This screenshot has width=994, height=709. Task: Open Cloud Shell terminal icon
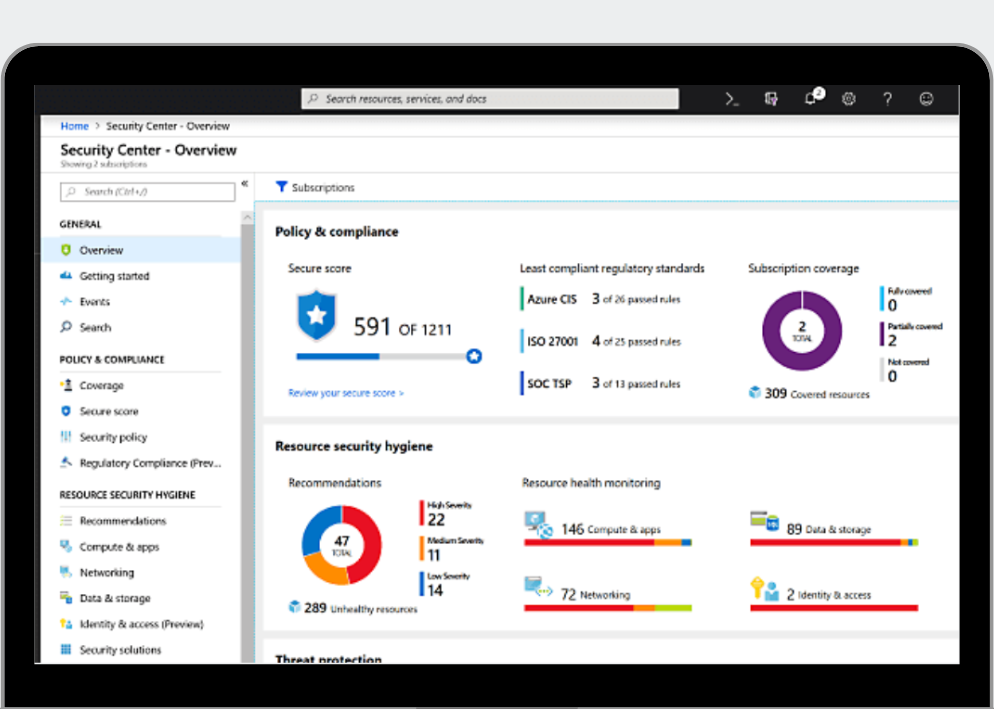[x=732, y=99]
